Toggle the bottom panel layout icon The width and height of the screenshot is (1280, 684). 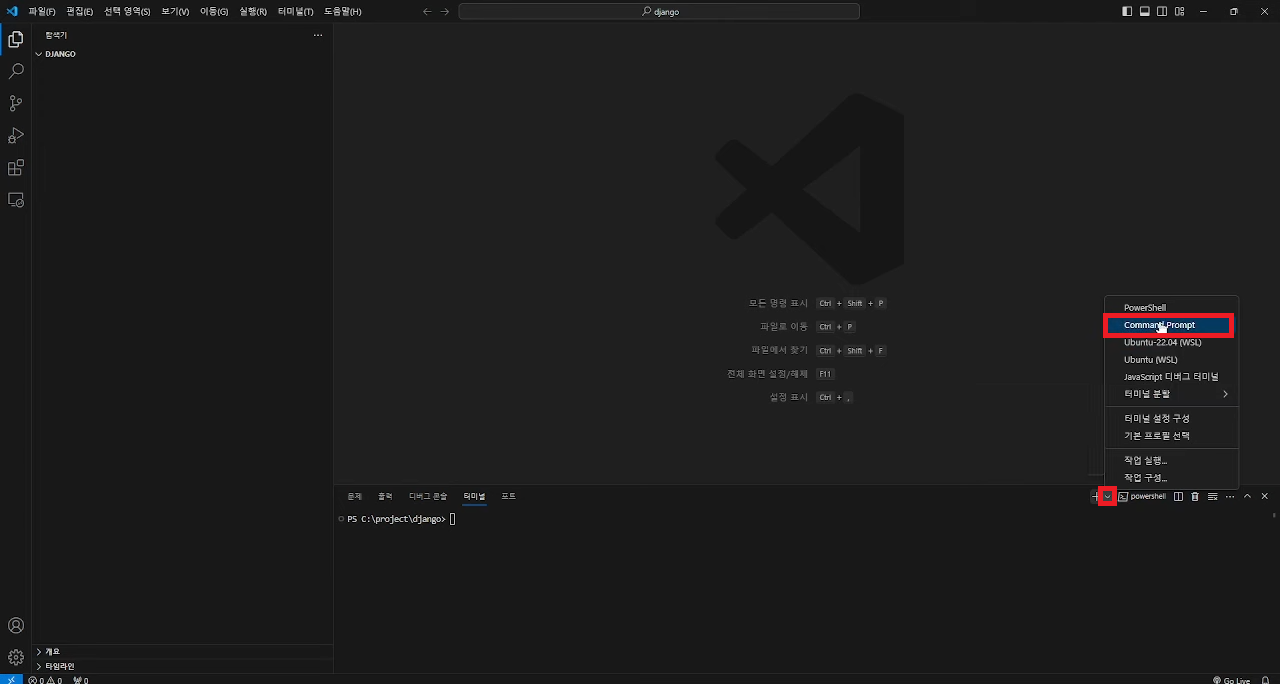[x=1145, y=11]
